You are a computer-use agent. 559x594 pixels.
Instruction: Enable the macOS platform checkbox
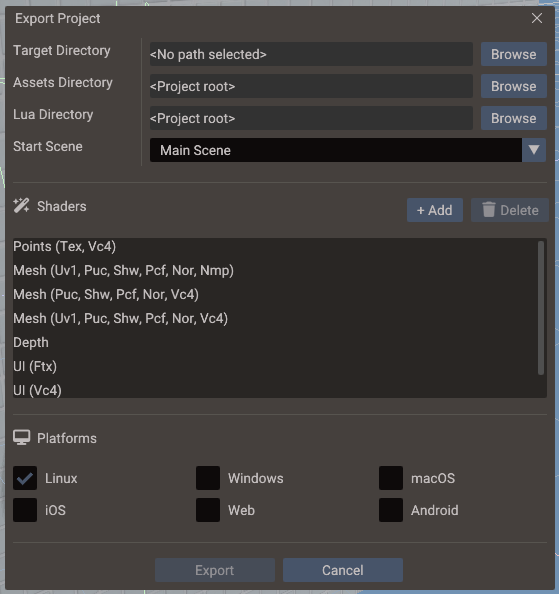391,478
